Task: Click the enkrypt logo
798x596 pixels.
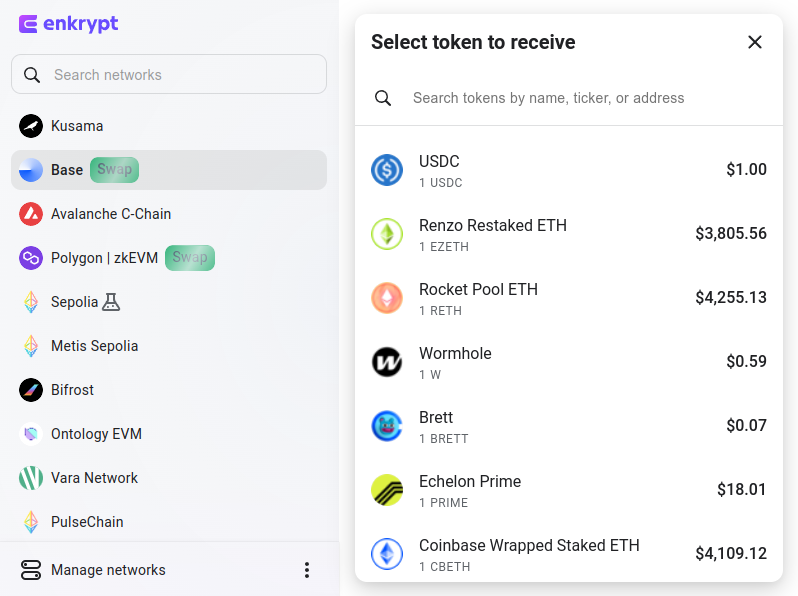Action: click(68, 24)
